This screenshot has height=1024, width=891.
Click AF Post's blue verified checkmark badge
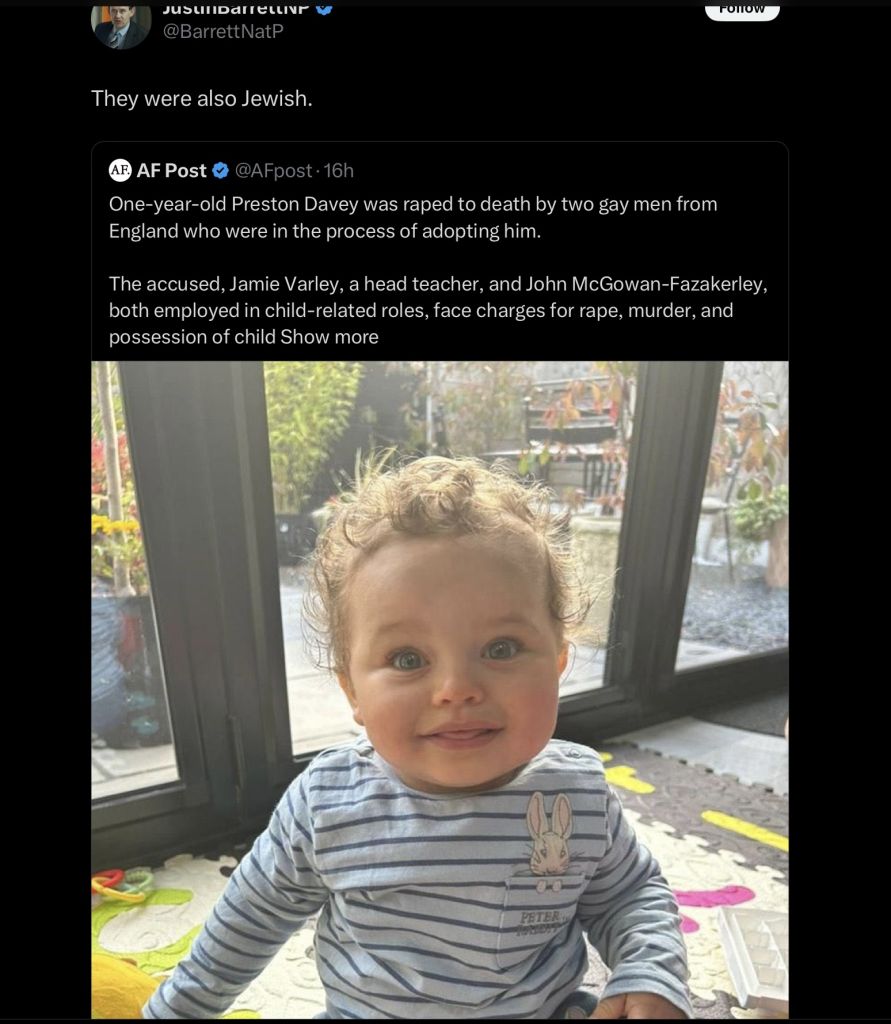click(x=221, y=171)
